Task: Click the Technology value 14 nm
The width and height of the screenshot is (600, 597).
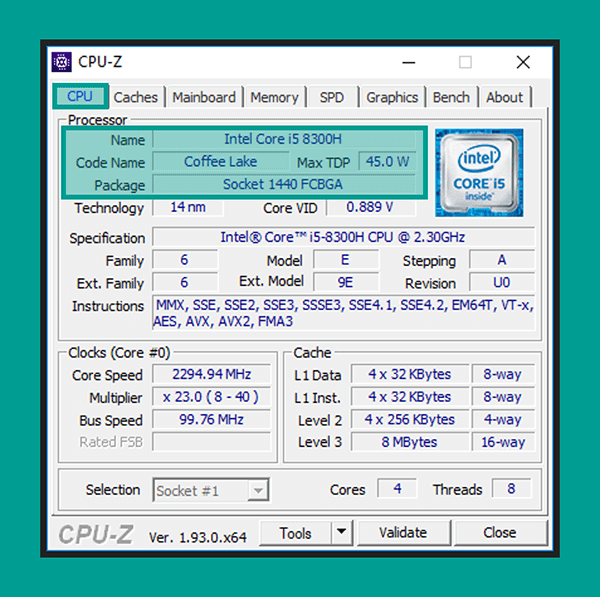Action: point(188,207)
